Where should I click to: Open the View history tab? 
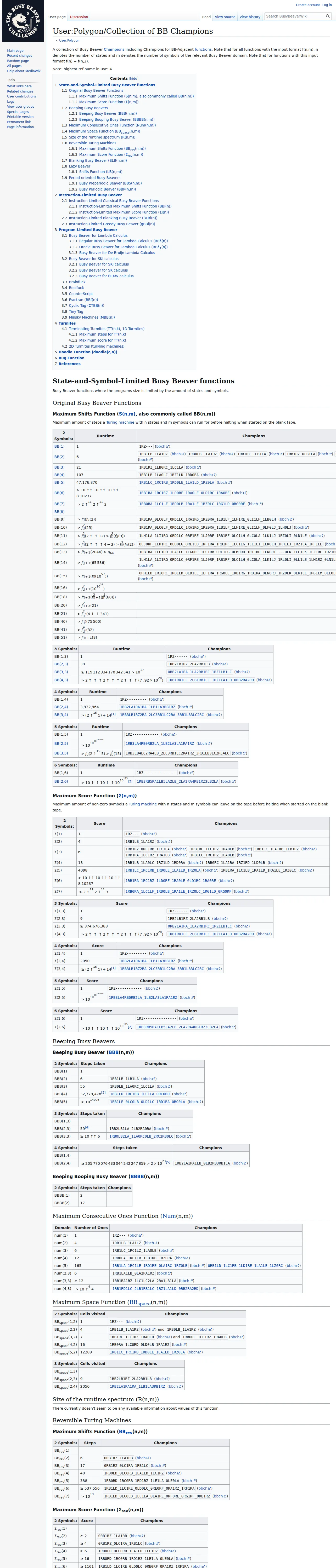click(250, 17)
